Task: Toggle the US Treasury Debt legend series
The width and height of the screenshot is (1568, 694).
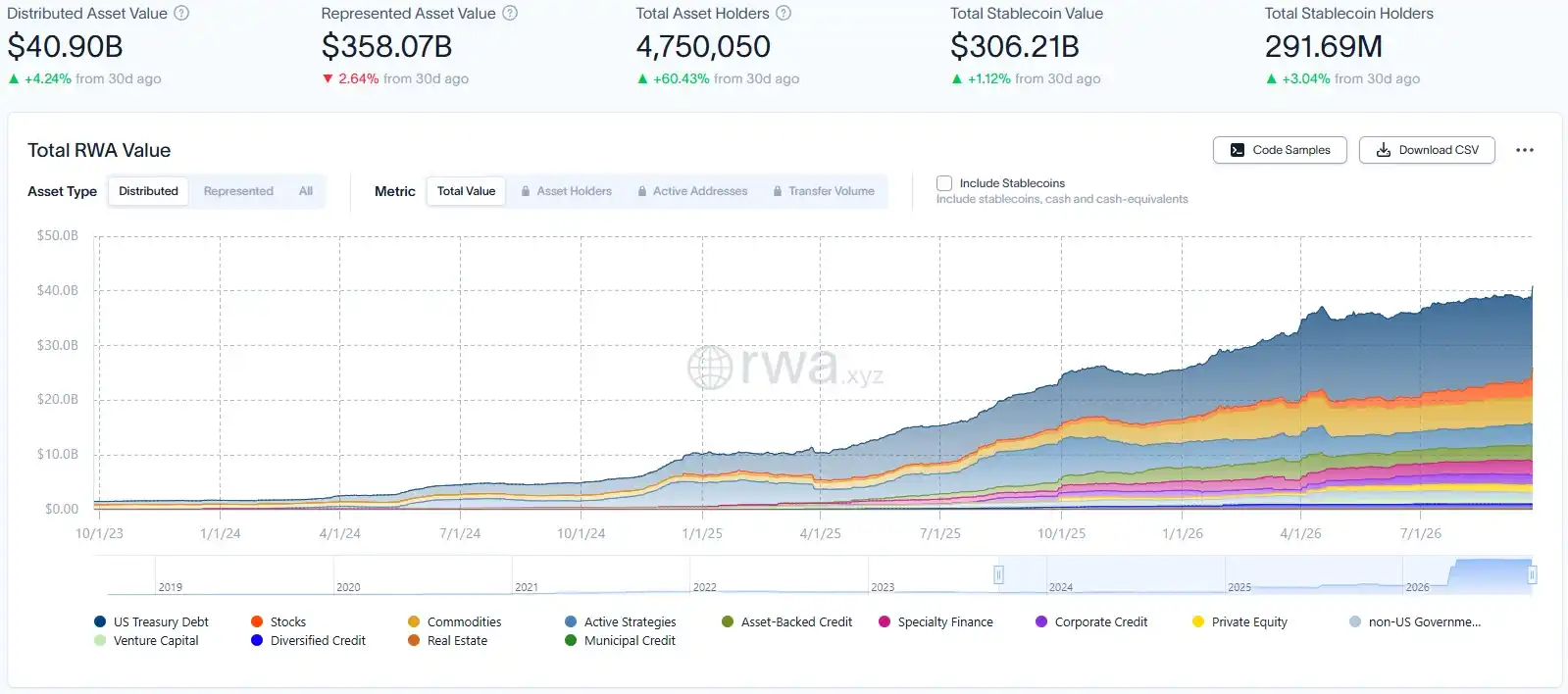Action: 151,621
